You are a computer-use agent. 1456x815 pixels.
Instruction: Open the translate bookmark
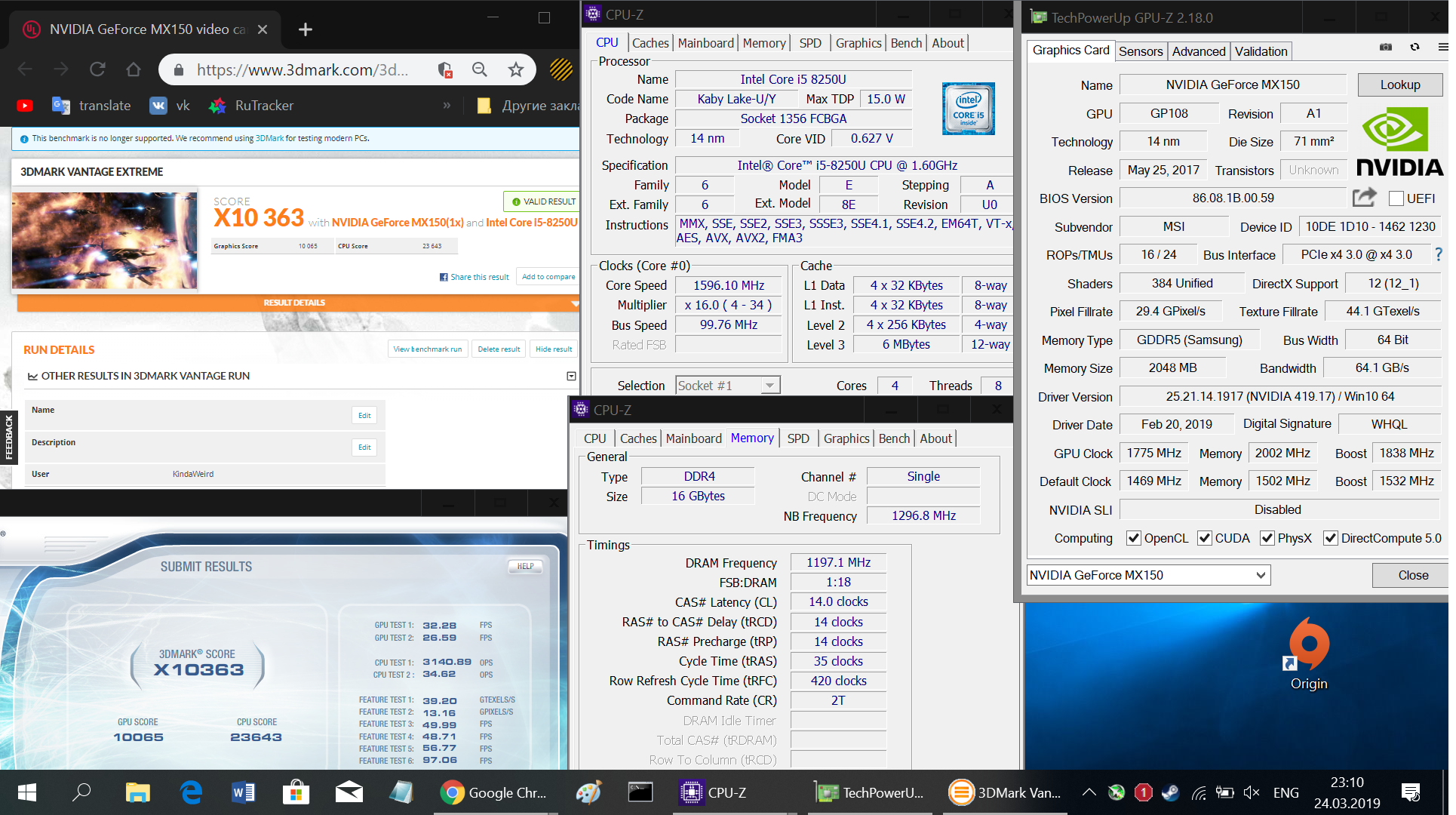click(91, 106)
